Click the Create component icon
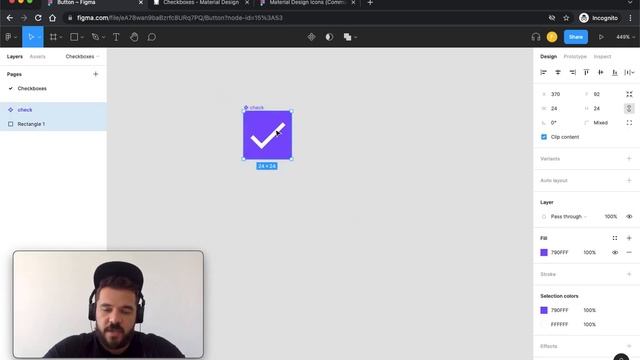640x360 pixels. click(311, 37)
